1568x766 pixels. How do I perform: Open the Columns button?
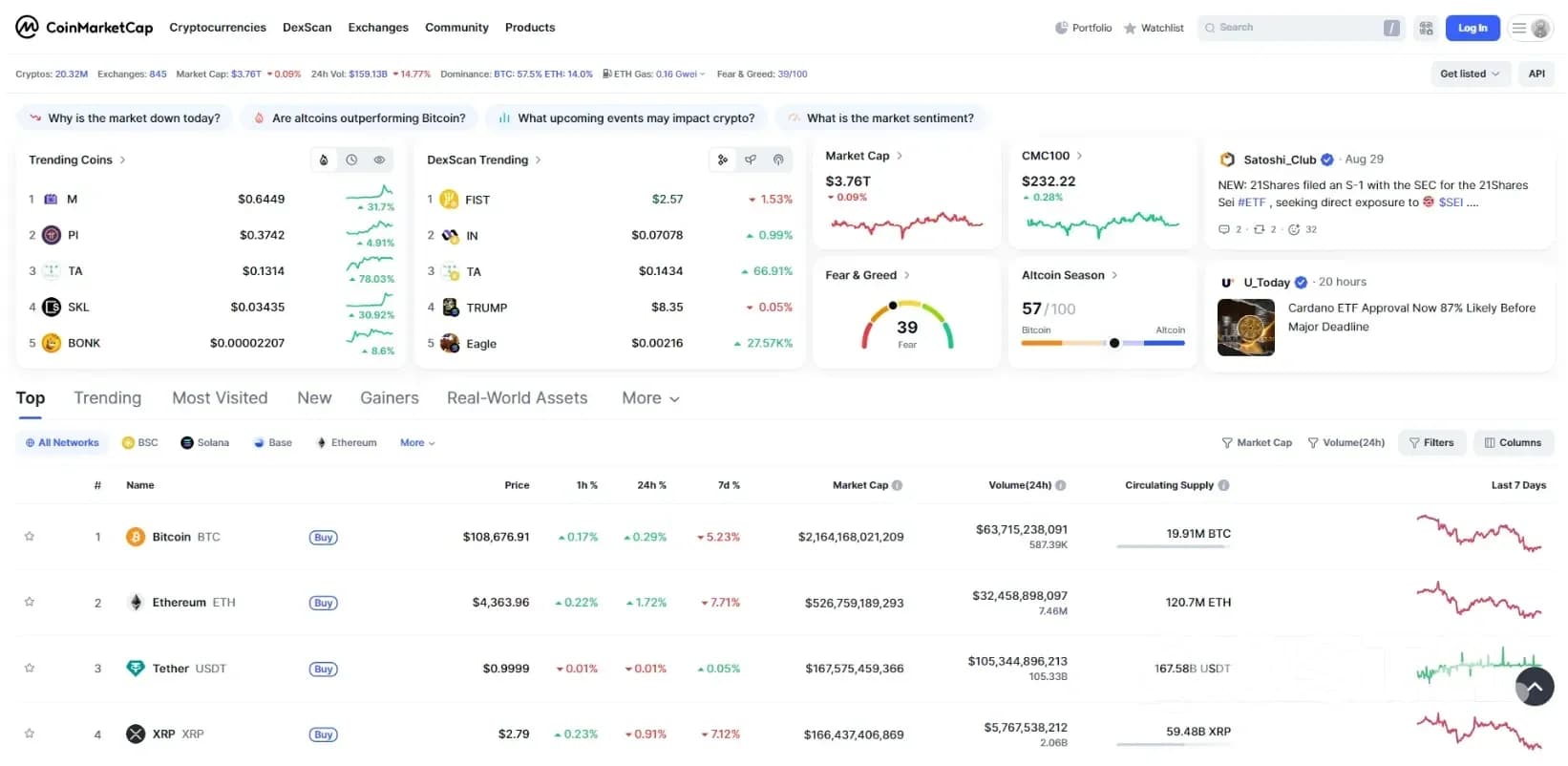[1514, 443]
